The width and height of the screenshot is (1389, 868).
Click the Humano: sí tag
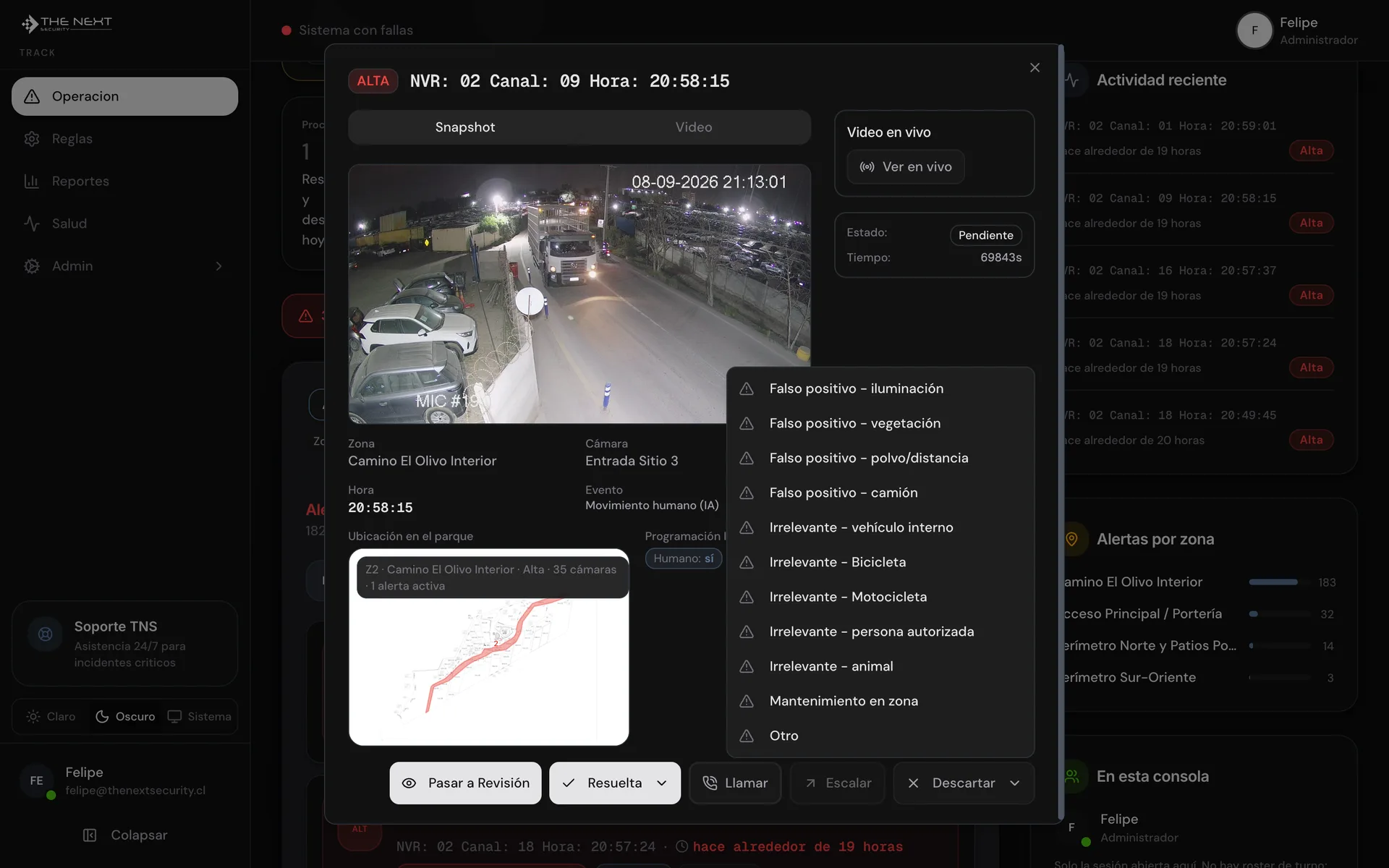pyautogui.click(x=684, y=558)
